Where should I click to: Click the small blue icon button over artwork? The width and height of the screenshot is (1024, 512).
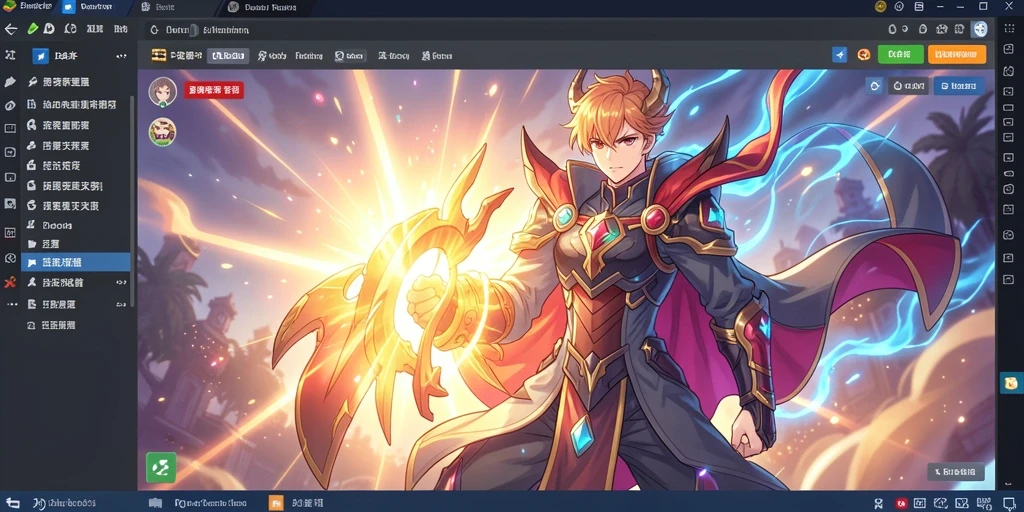[874, 86]
